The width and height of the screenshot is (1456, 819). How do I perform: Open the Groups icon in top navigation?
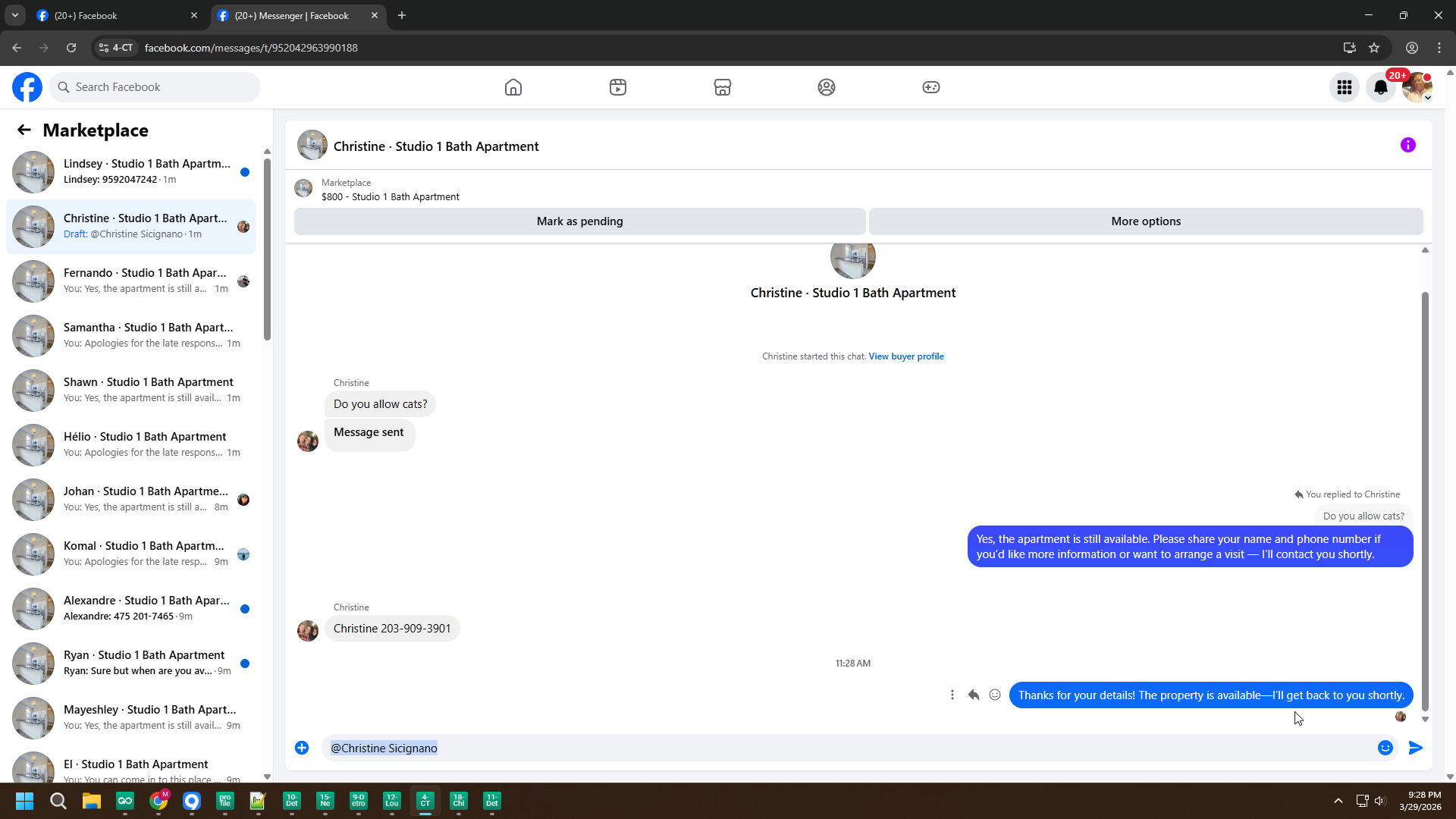click(x=827, y=87)
